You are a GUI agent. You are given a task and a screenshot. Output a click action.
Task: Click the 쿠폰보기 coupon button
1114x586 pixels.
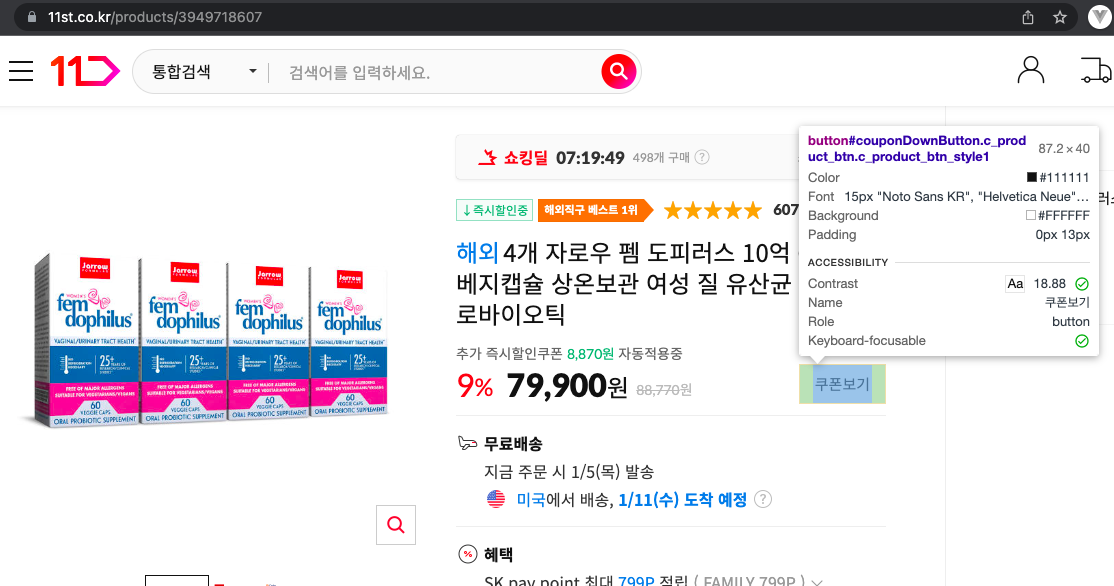[842, 384]
